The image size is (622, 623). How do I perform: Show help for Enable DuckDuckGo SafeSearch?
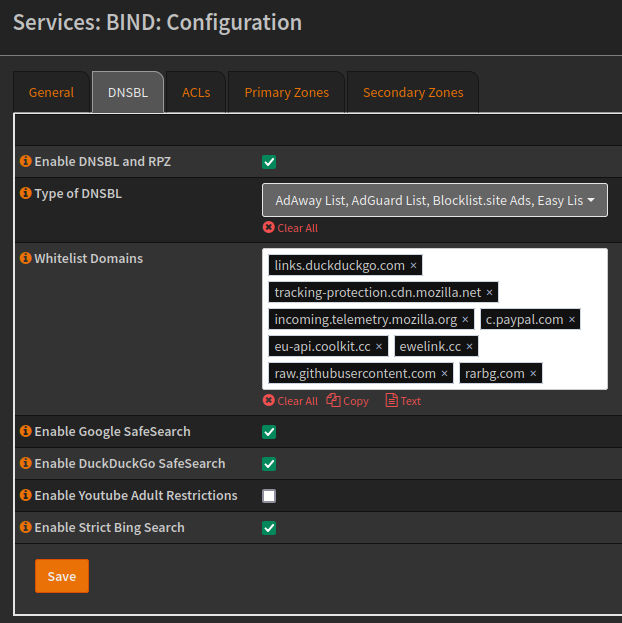point(26,463)
